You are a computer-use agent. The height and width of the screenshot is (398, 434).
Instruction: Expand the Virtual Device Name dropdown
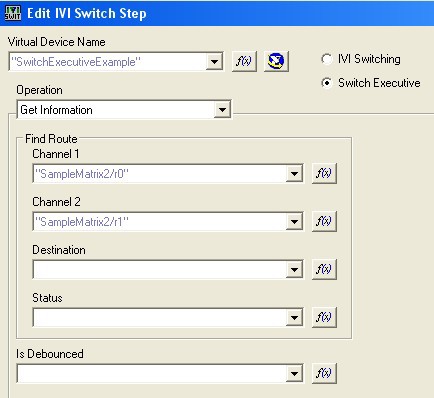[214, 61]
